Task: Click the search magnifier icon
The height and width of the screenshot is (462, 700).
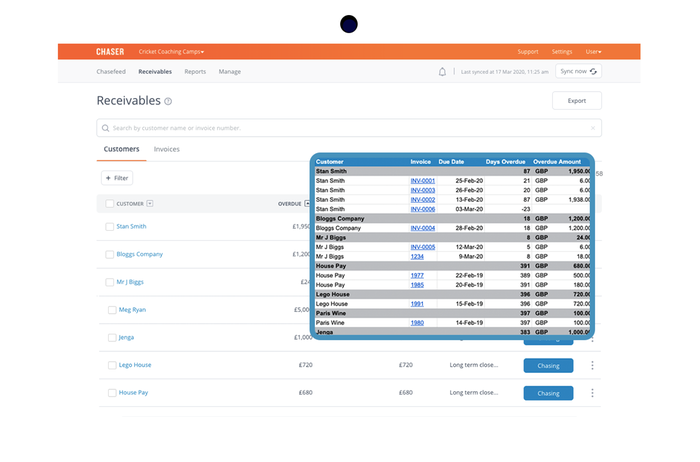Action: 105,128
